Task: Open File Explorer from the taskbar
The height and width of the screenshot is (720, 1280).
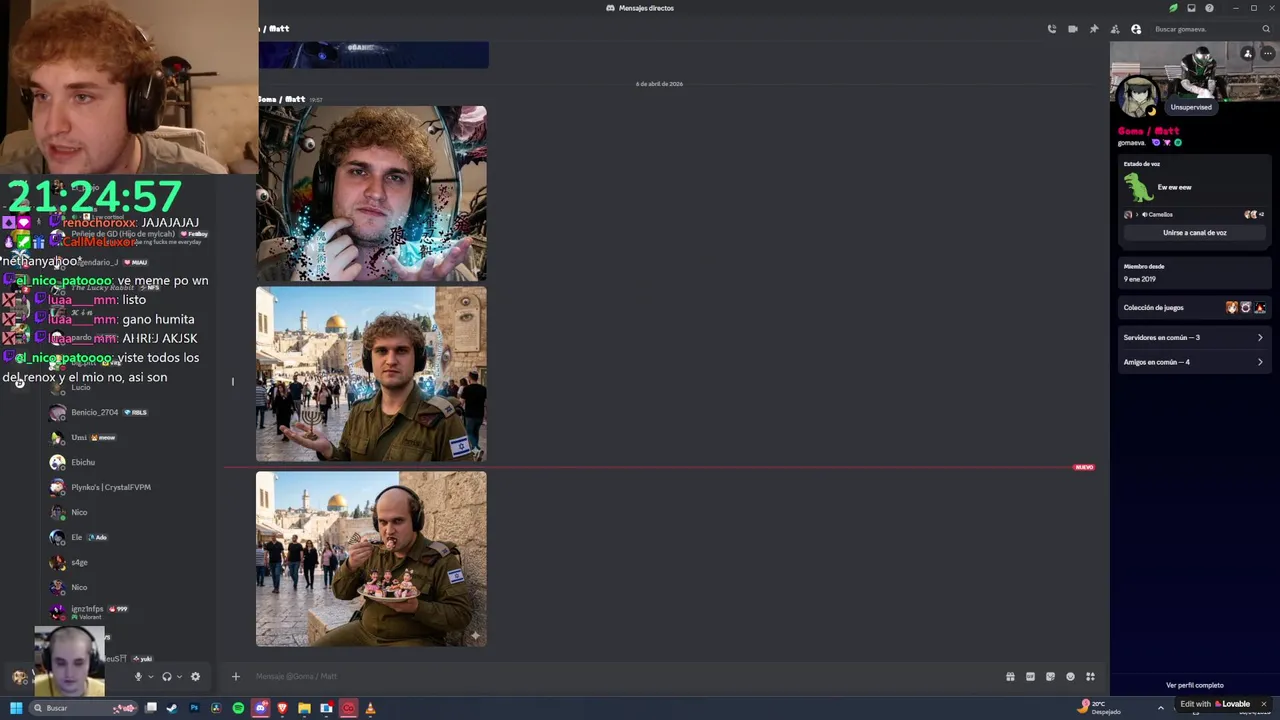Action: point(304,708)
